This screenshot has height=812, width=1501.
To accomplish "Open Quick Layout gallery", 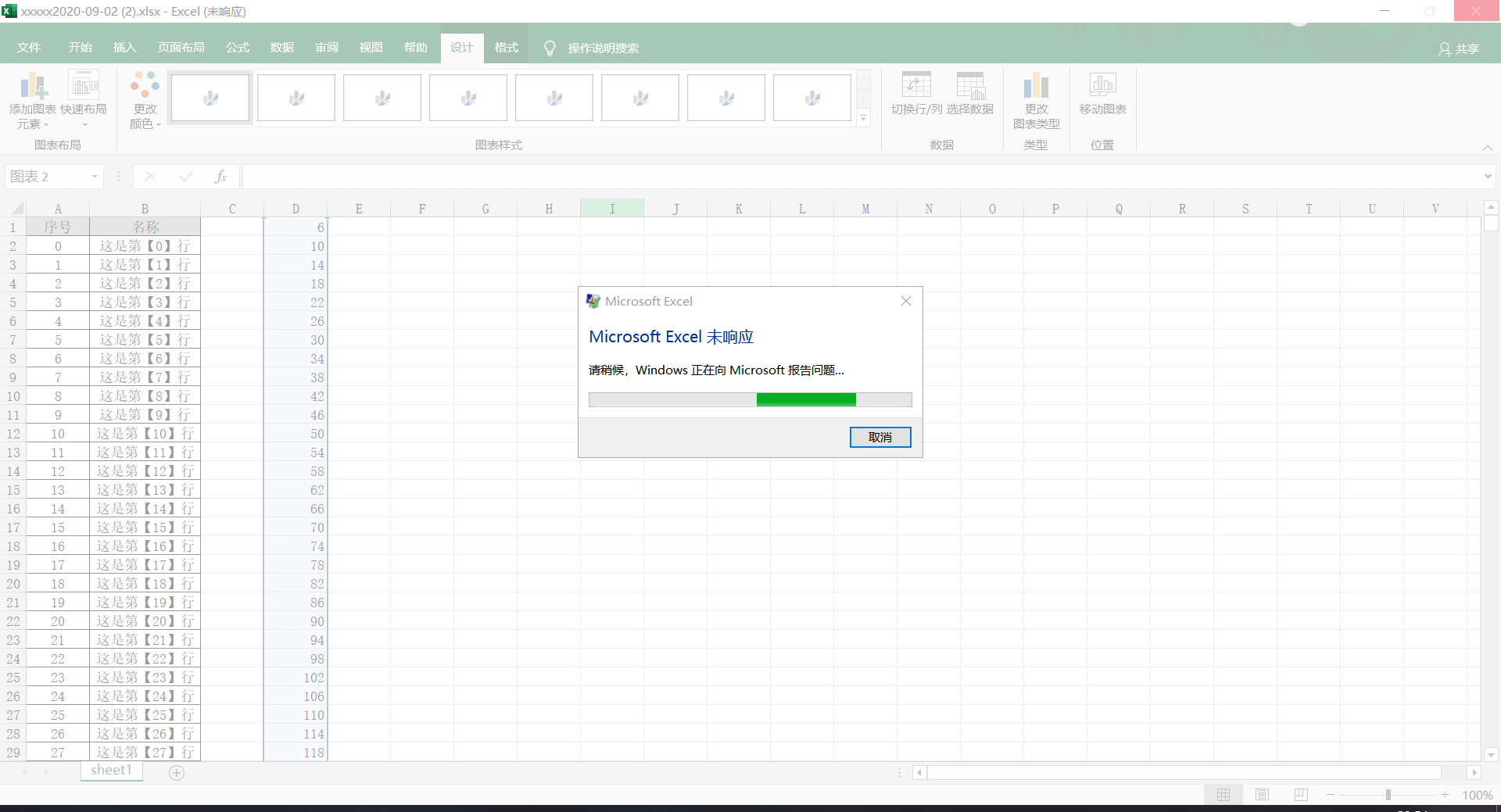I will click(x=84, y=100).
